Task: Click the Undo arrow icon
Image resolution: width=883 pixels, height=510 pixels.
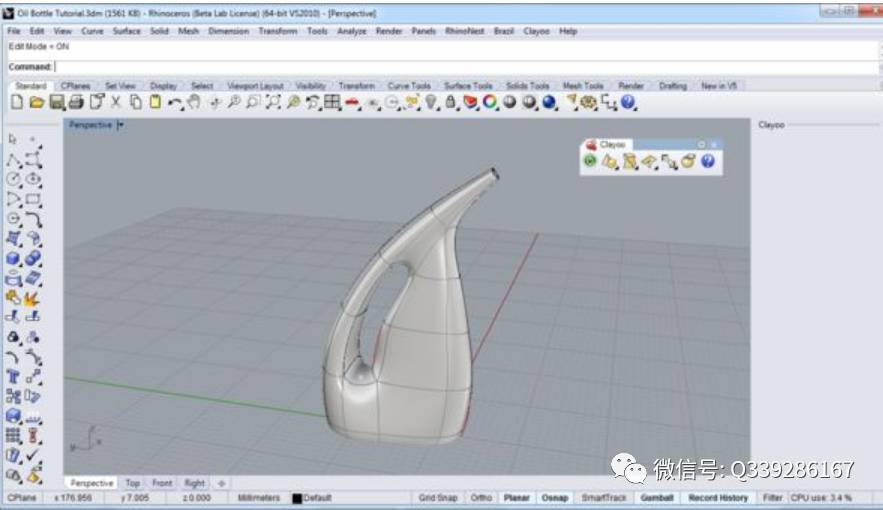Action: [175, 102]
